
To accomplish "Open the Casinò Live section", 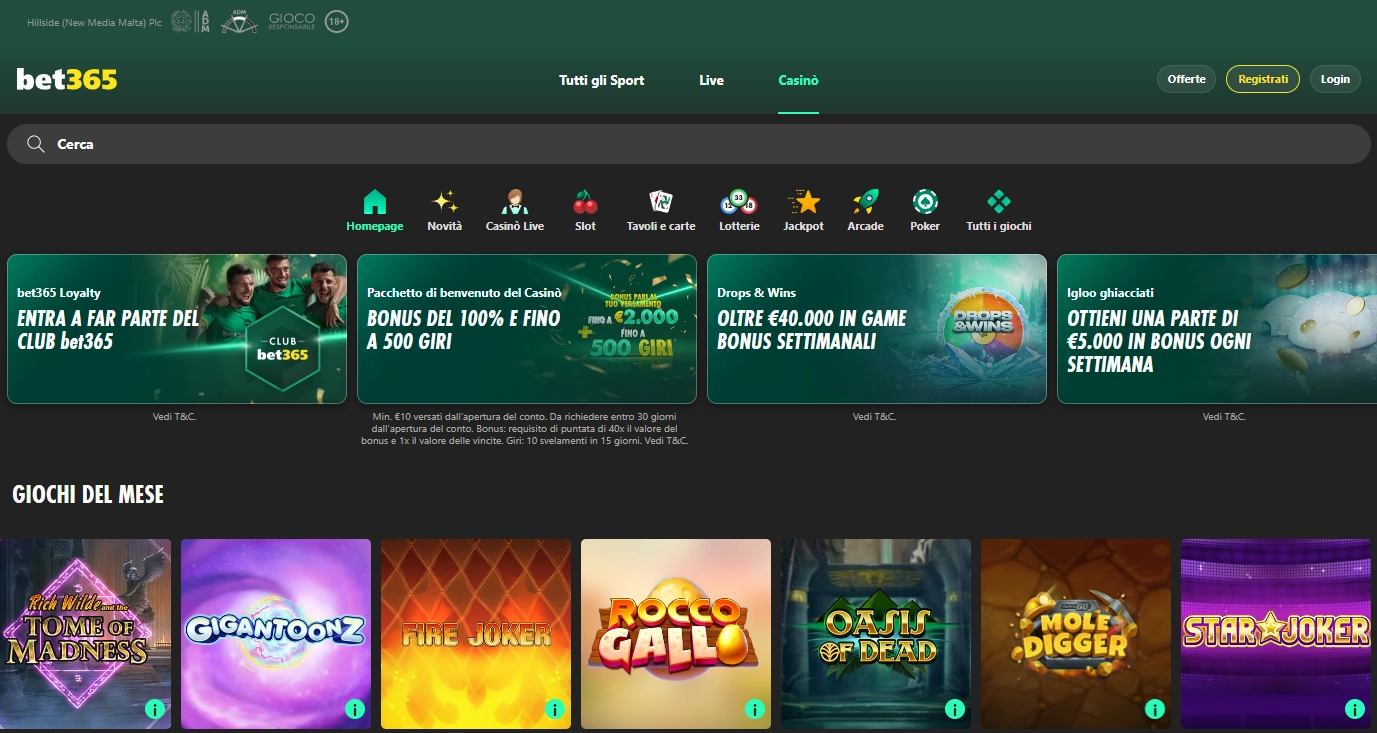I will pyautogui.click(x=514, y=202).
